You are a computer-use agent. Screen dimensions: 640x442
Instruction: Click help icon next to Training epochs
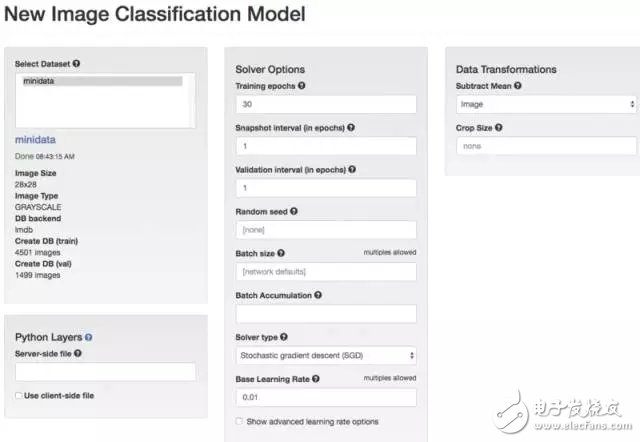[x=302, y=86]
